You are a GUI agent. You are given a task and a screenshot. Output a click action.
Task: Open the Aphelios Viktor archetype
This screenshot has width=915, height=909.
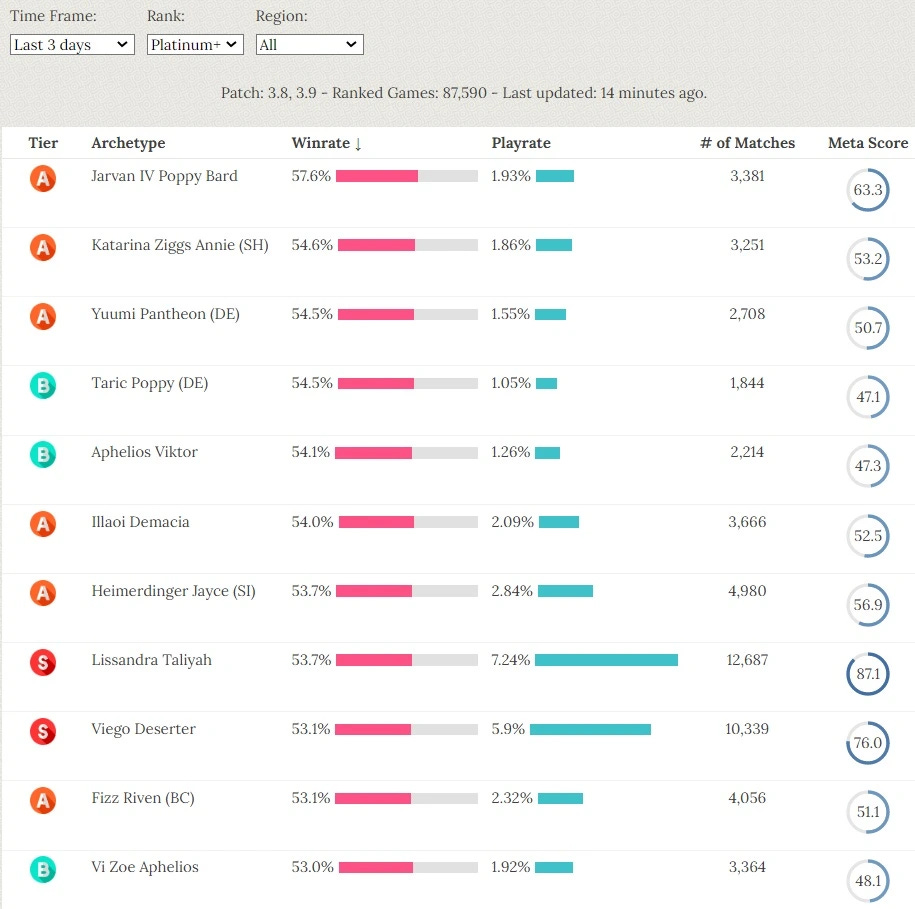(x=145, y=452)
